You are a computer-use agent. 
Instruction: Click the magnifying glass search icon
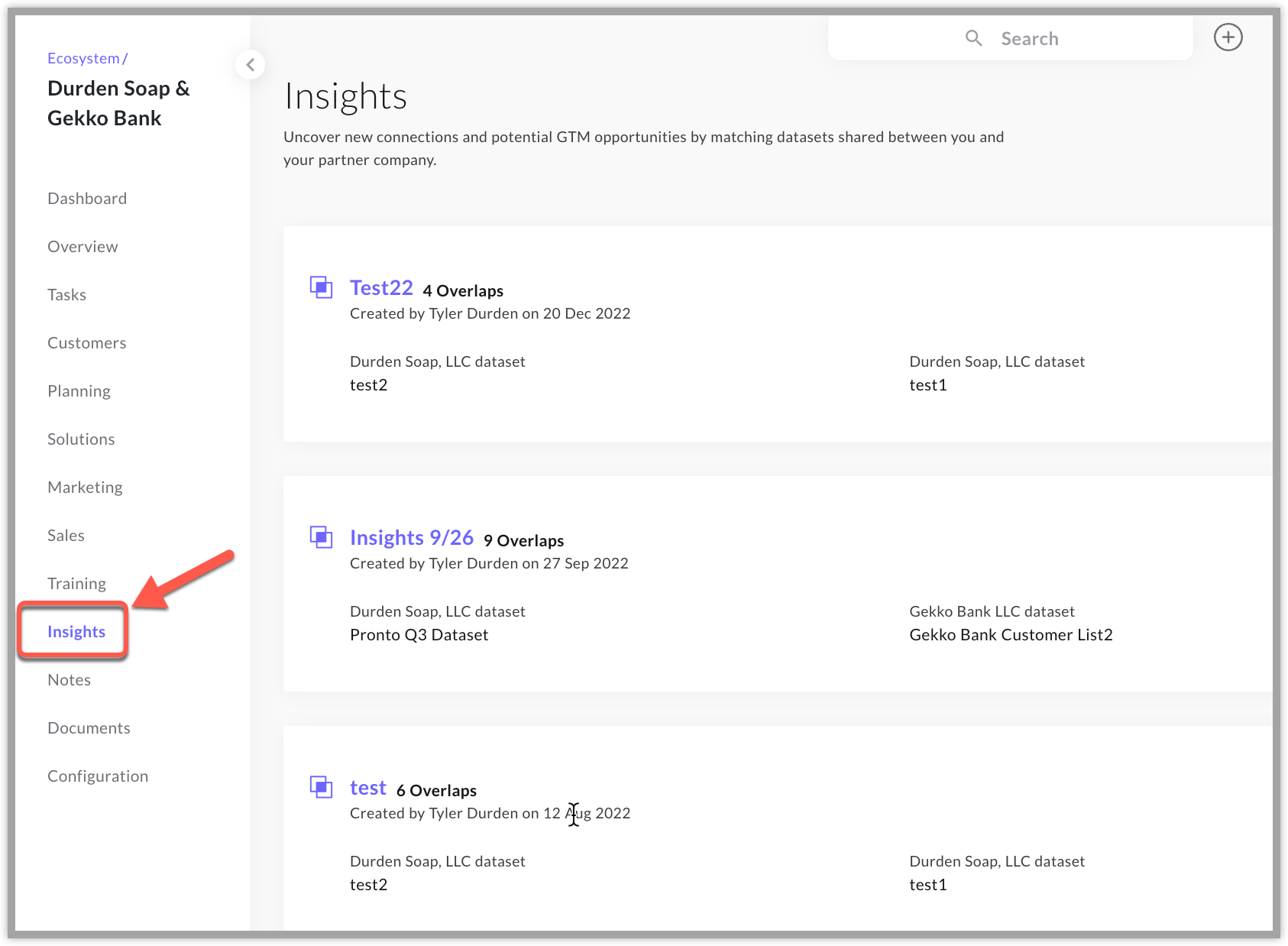click(x=973, y=37)
